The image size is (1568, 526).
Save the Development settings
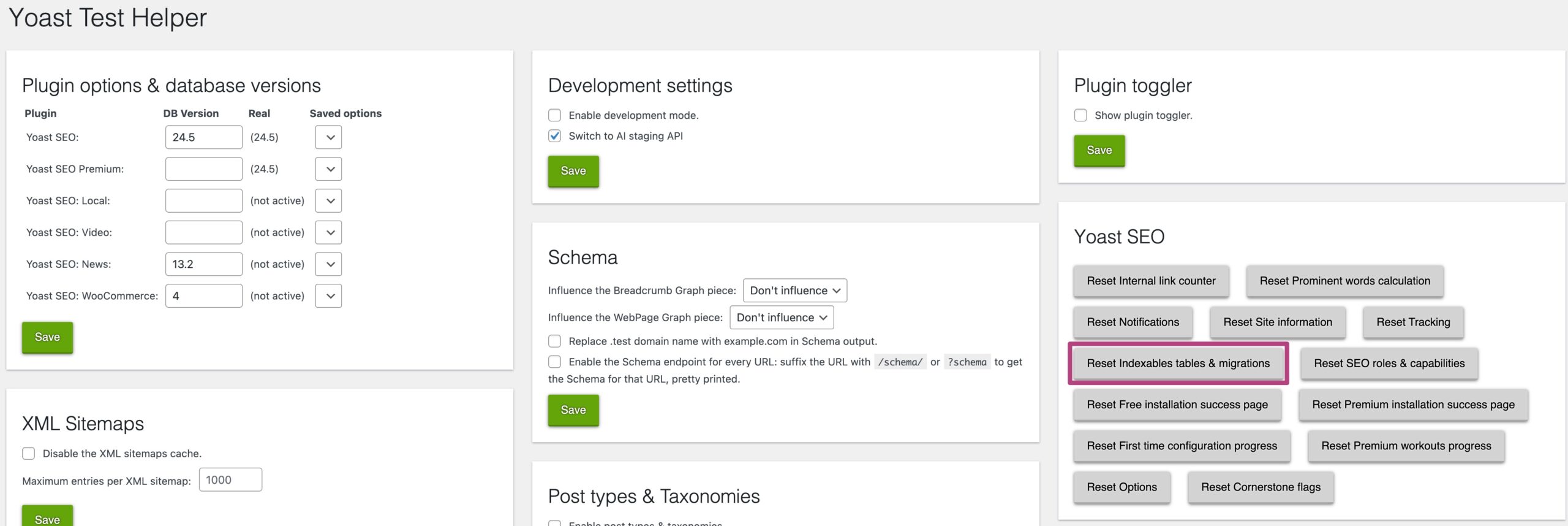click(x=572, y=171)
